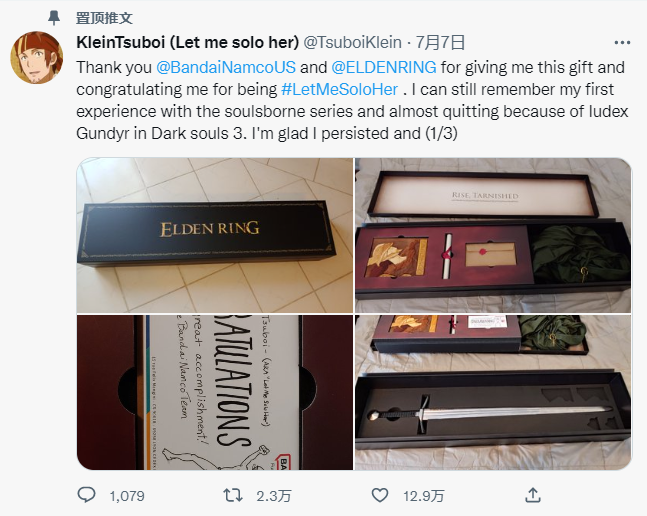
Task: Open the 7月7日 tweet date link
Action: 440,42
